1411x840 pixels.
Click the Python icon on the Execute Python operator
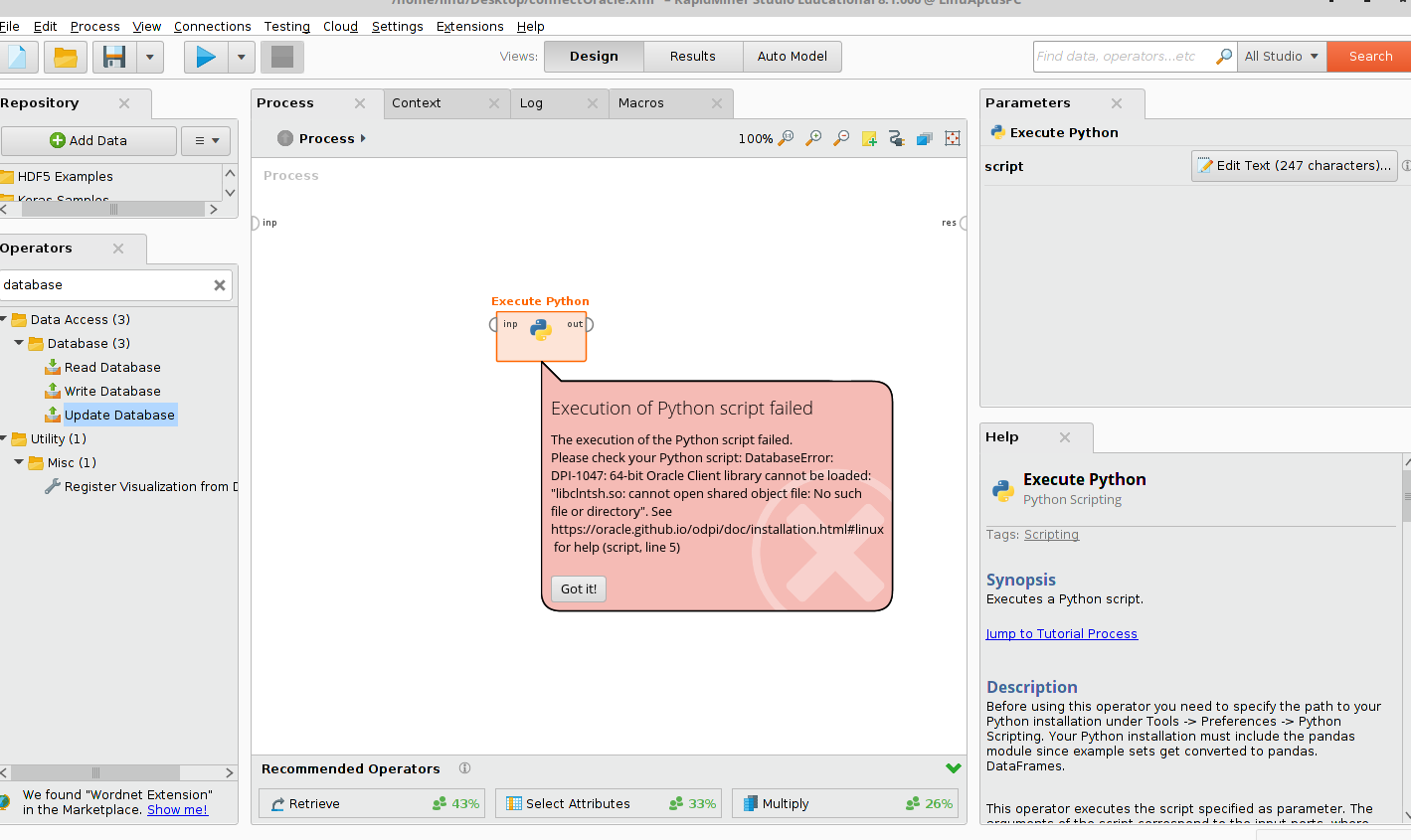click(541, 330)
